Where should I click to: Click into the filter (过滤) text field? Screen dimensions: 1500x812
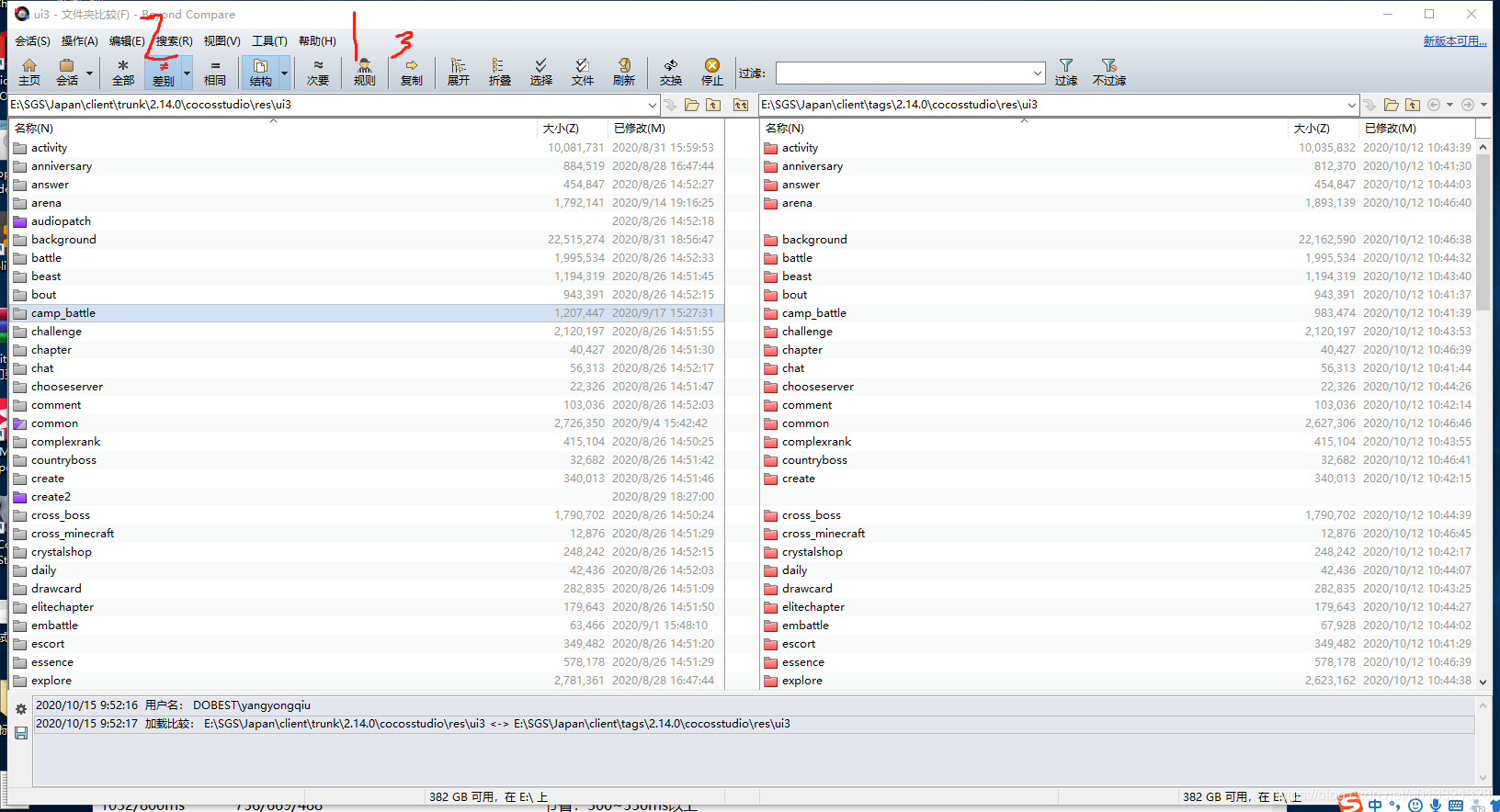pos(903,73)
